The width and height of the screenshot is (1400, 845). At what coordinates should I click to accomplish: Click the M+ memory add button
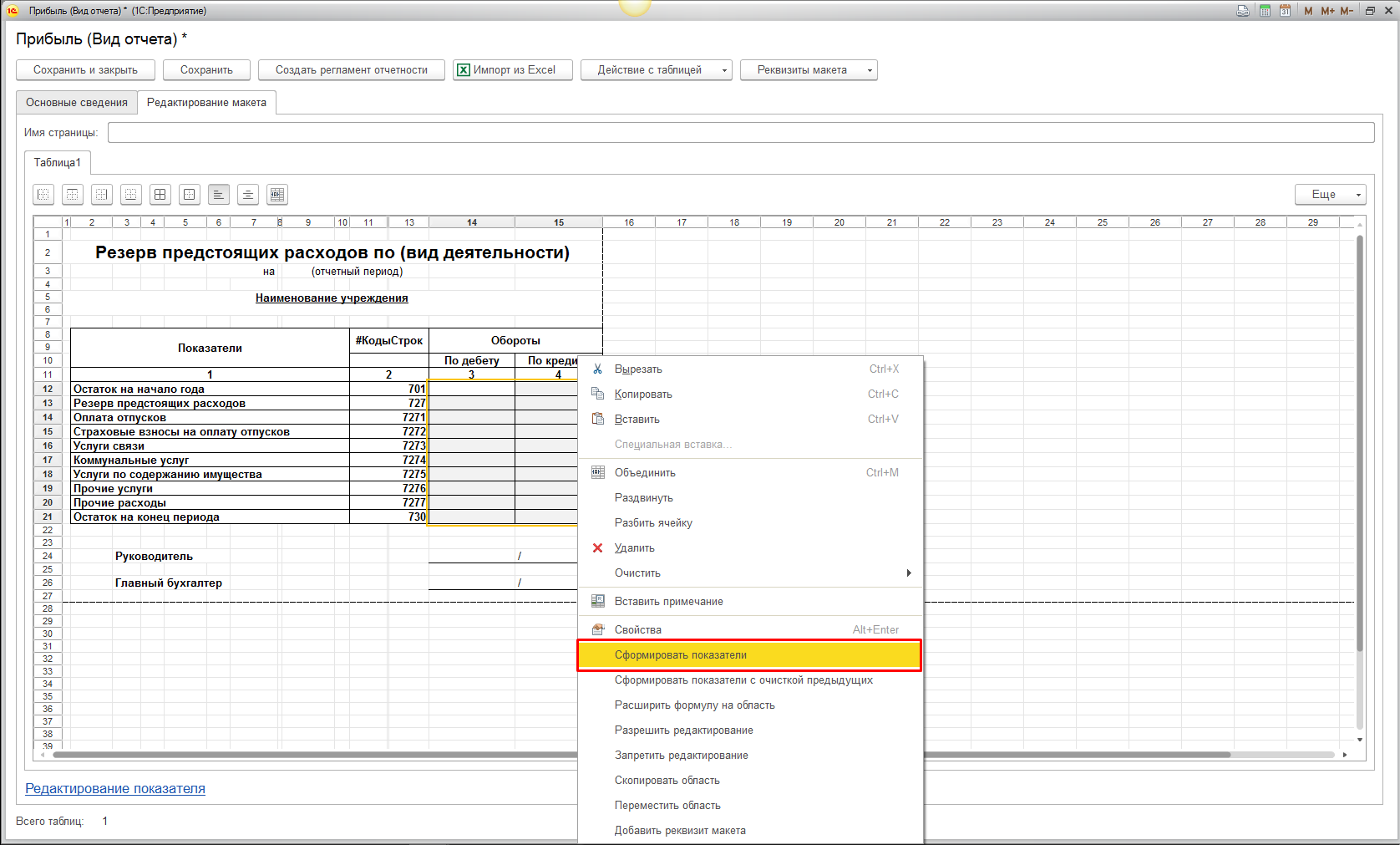(x=1327, y=11)
